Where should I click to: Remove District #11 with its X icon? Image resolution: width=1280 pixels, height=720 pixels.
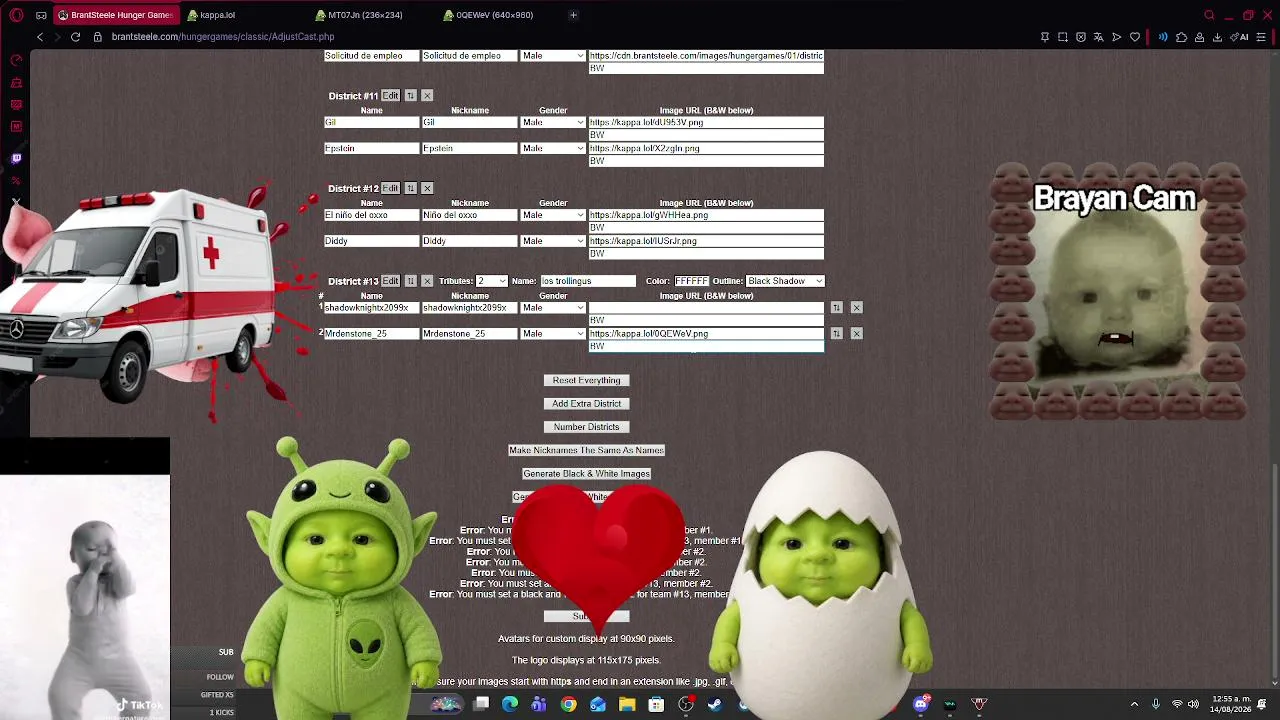pos(427,96)
